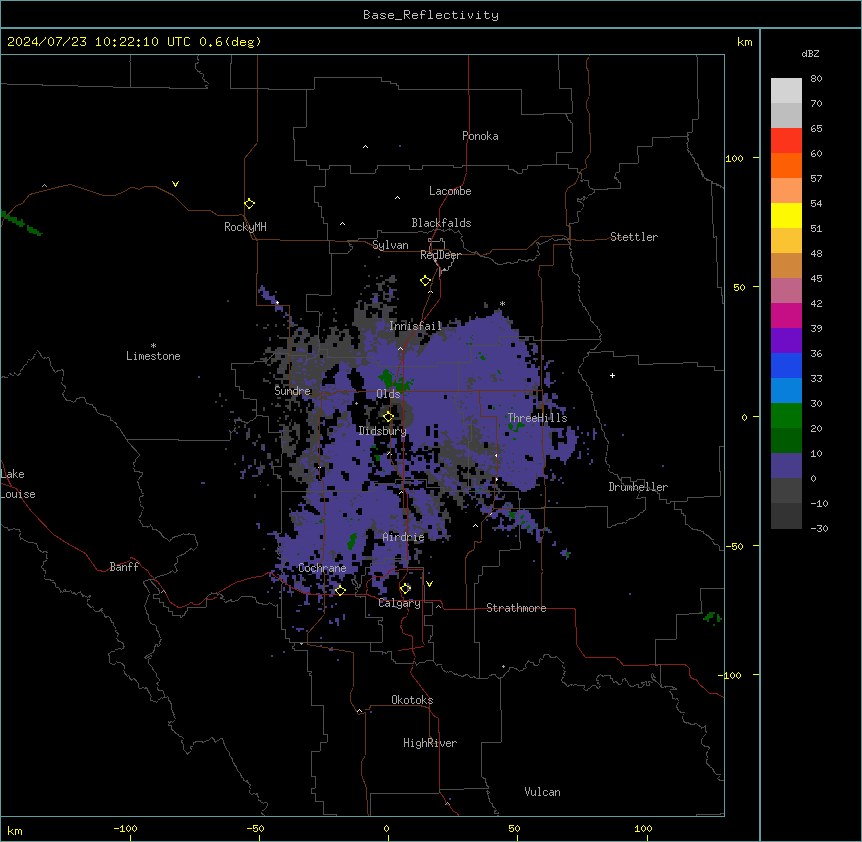Click the Stettler city label
Image resolution: width=862 pixels, height=842 pixels.
click(x=634, y=237)
